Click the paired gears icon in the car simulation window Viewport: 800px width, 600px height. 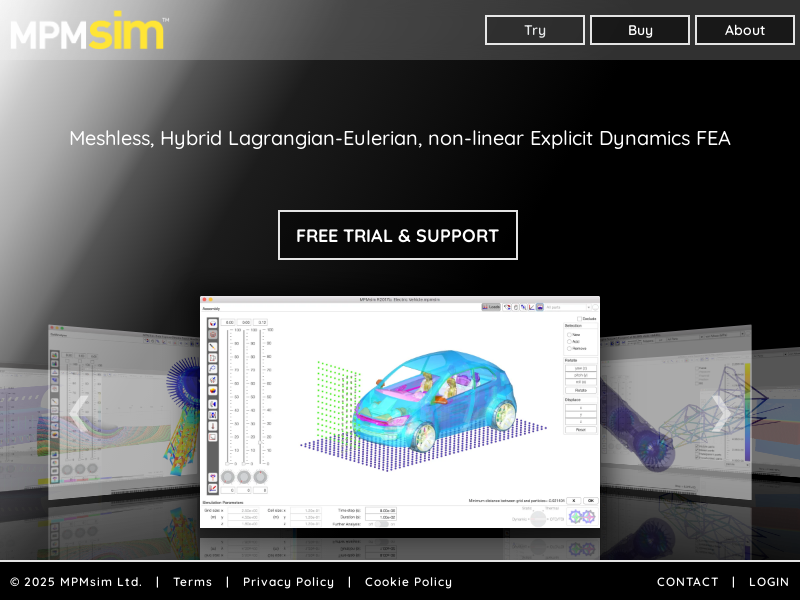(581, 517)
